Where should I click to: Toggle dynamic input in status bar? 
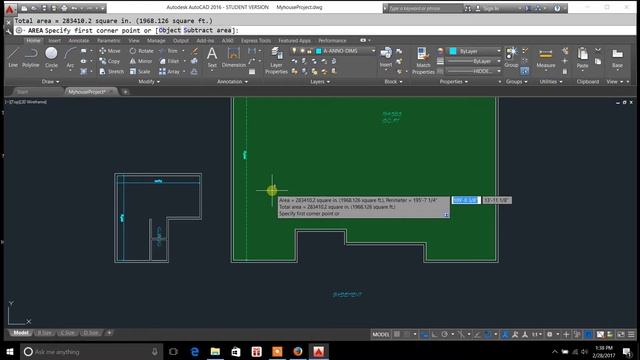pyautogui.click(x=425, y=334)
